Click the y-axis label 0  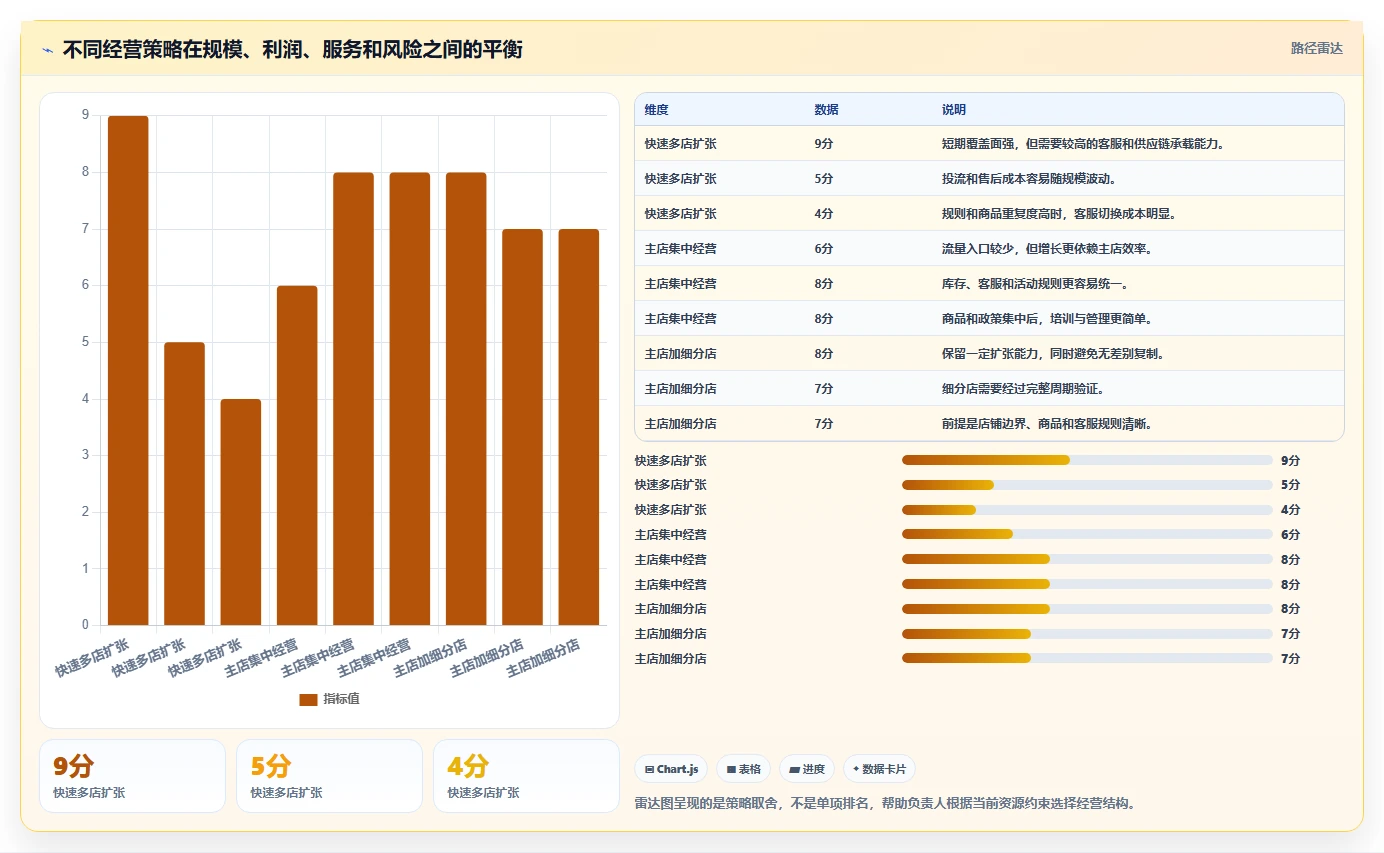(85, 625)
